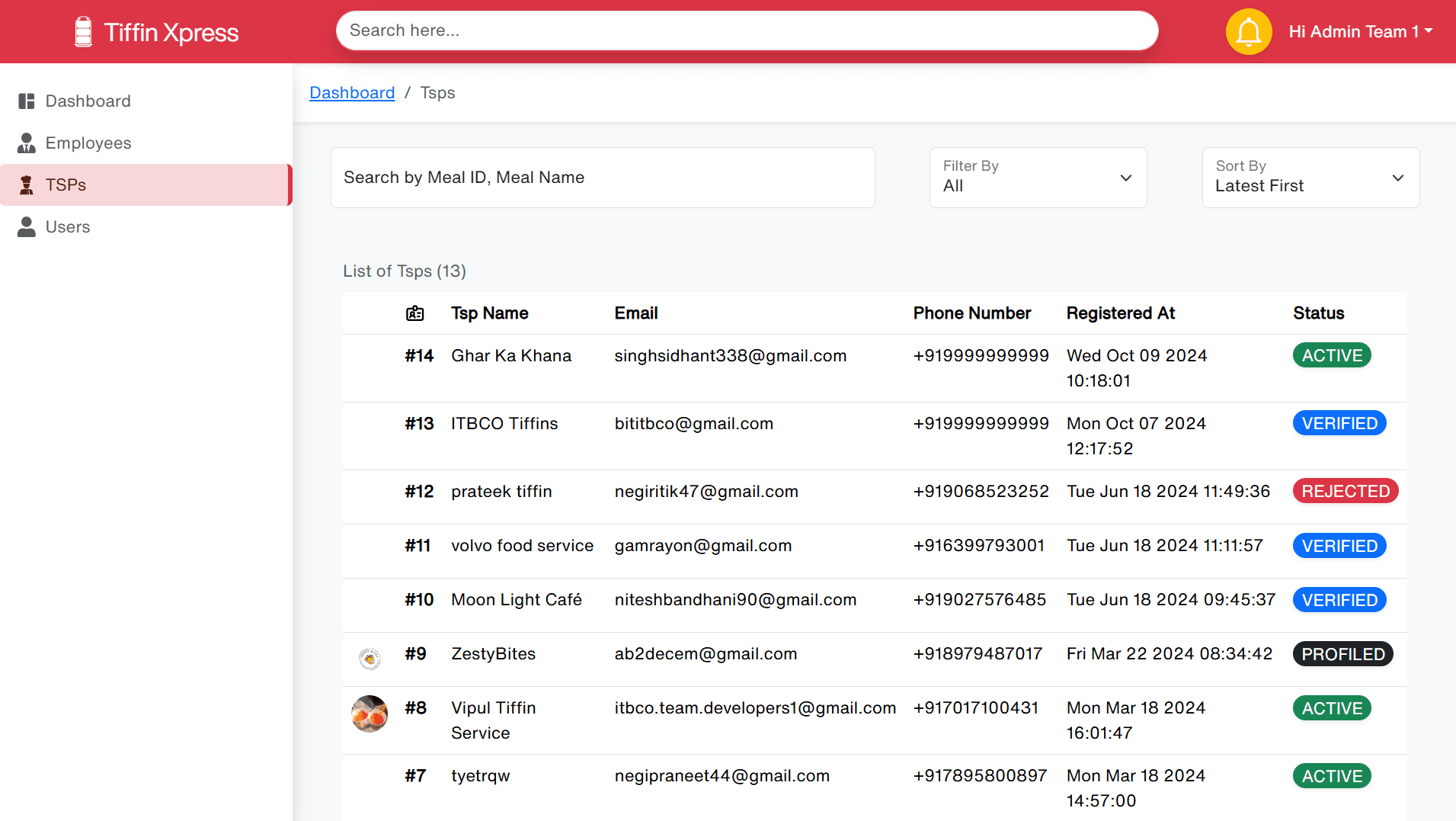Open the Sort By Latest First dropdown

[x=1310, y=178]
